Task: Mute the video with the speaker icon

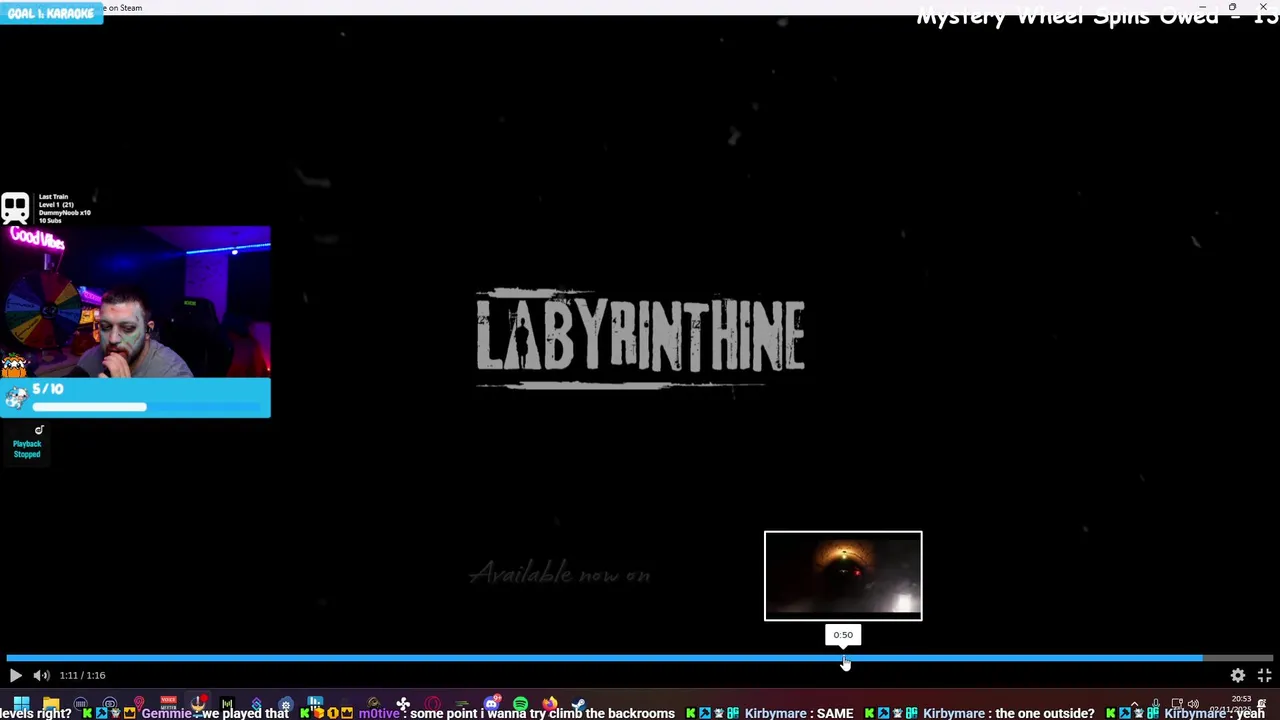Action: coord(41,676)
